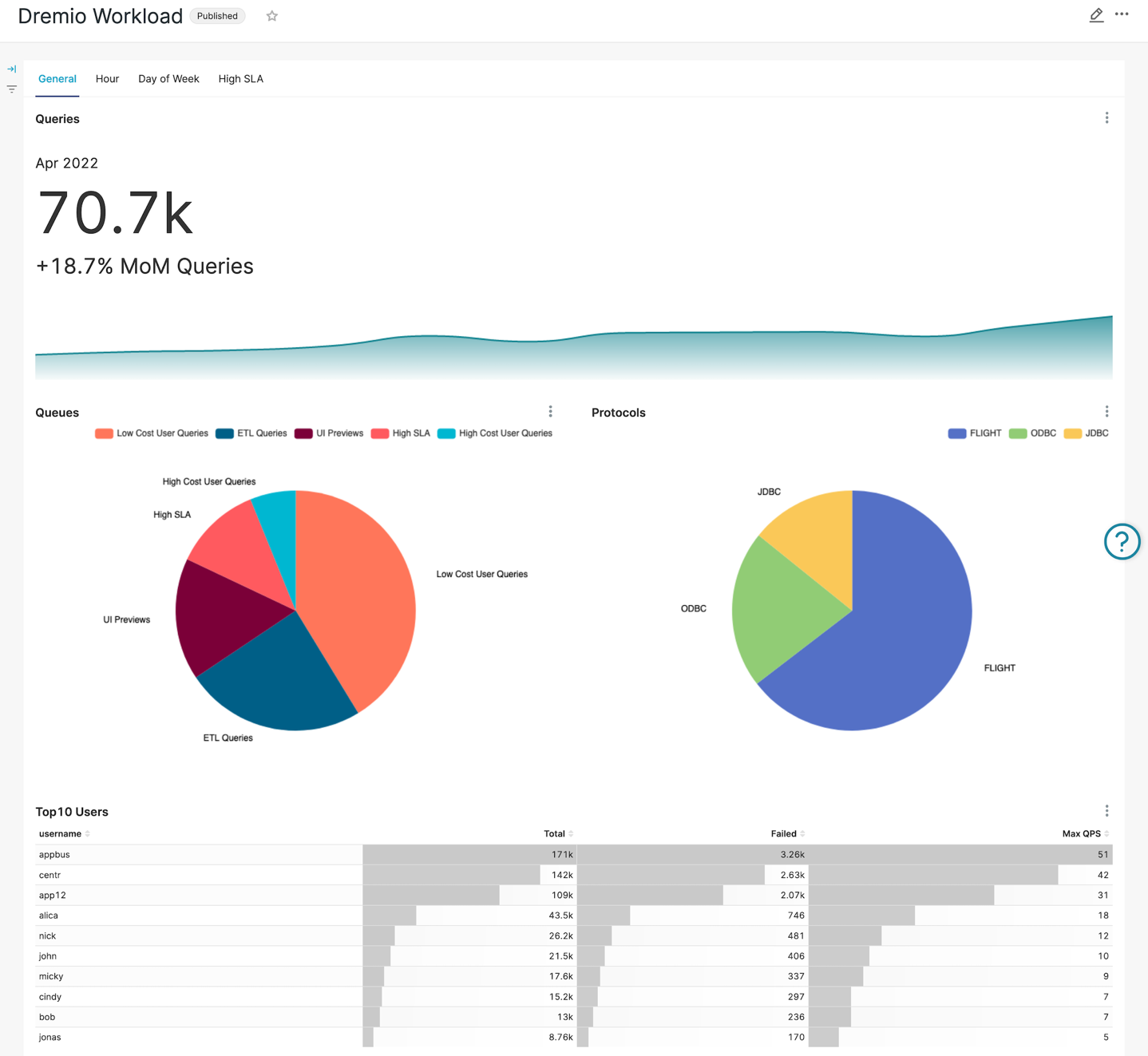Image resolution: width=1148 pixels, height=1056 pixels.
Task: Click the Dremio Workload dashboard title
Action: pos(100,16)
